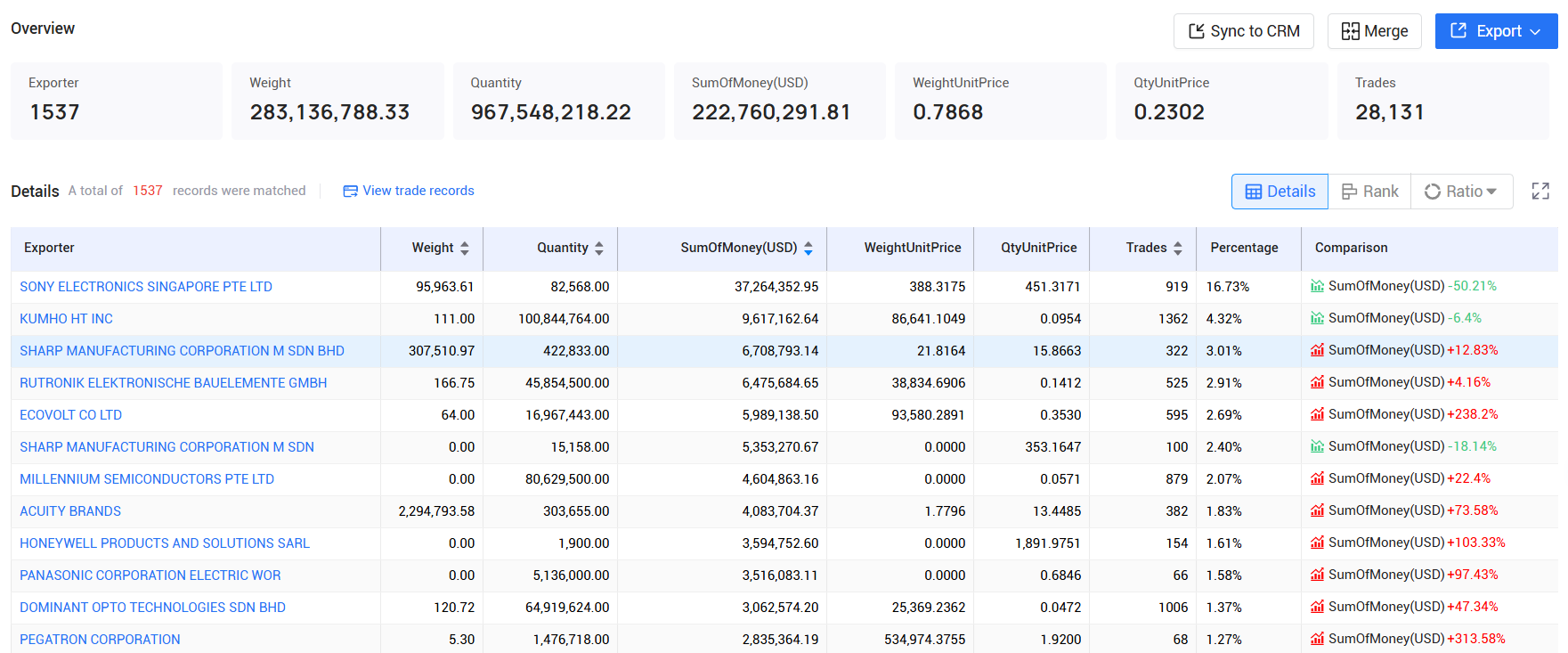Open SONY ELECTRONICS SINGAPORE PTE LTD exporter
1568x653 pixels.
pyautogui.click(x=146, y=287)
